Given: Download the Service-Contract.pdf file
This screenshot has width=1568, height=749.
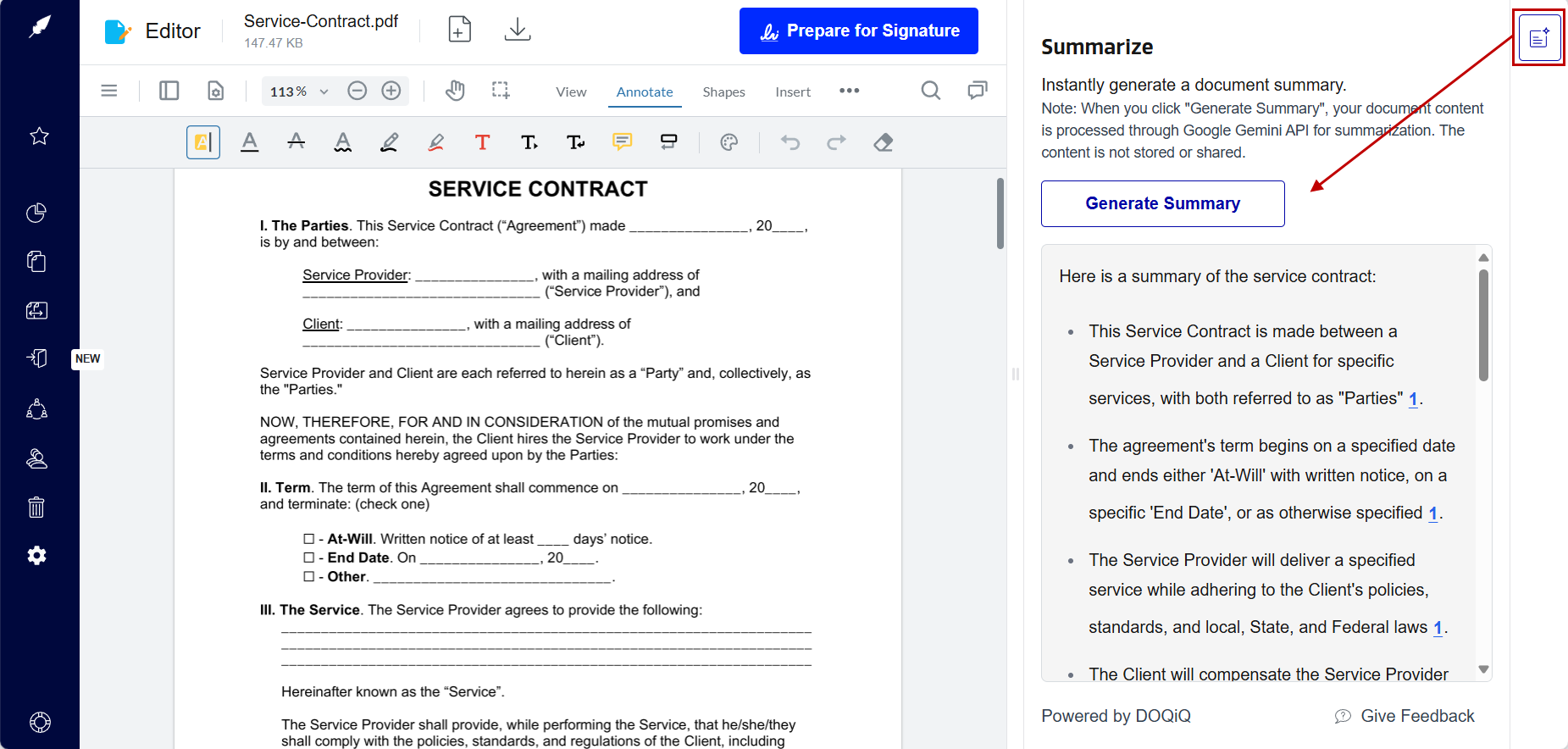Looking at the screenshot, I should click(518, 30).
